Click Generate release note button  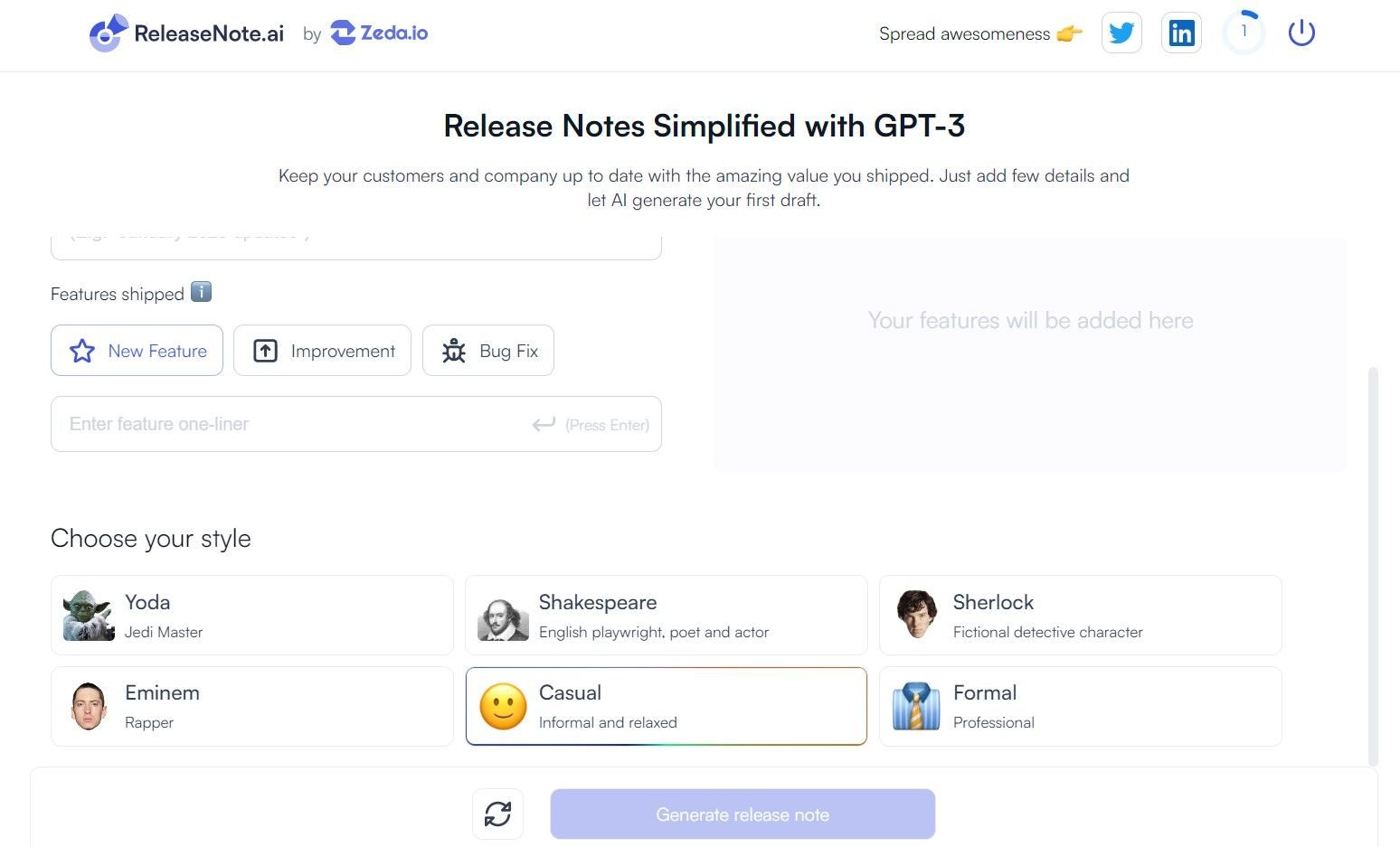click(743, 814)
